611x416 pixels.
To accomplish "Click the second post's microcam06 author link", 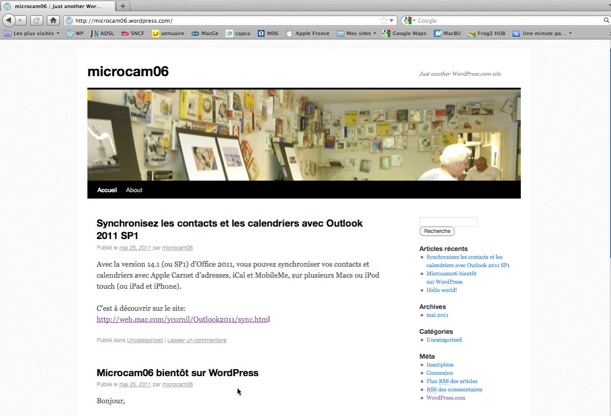I will (177, 384).
